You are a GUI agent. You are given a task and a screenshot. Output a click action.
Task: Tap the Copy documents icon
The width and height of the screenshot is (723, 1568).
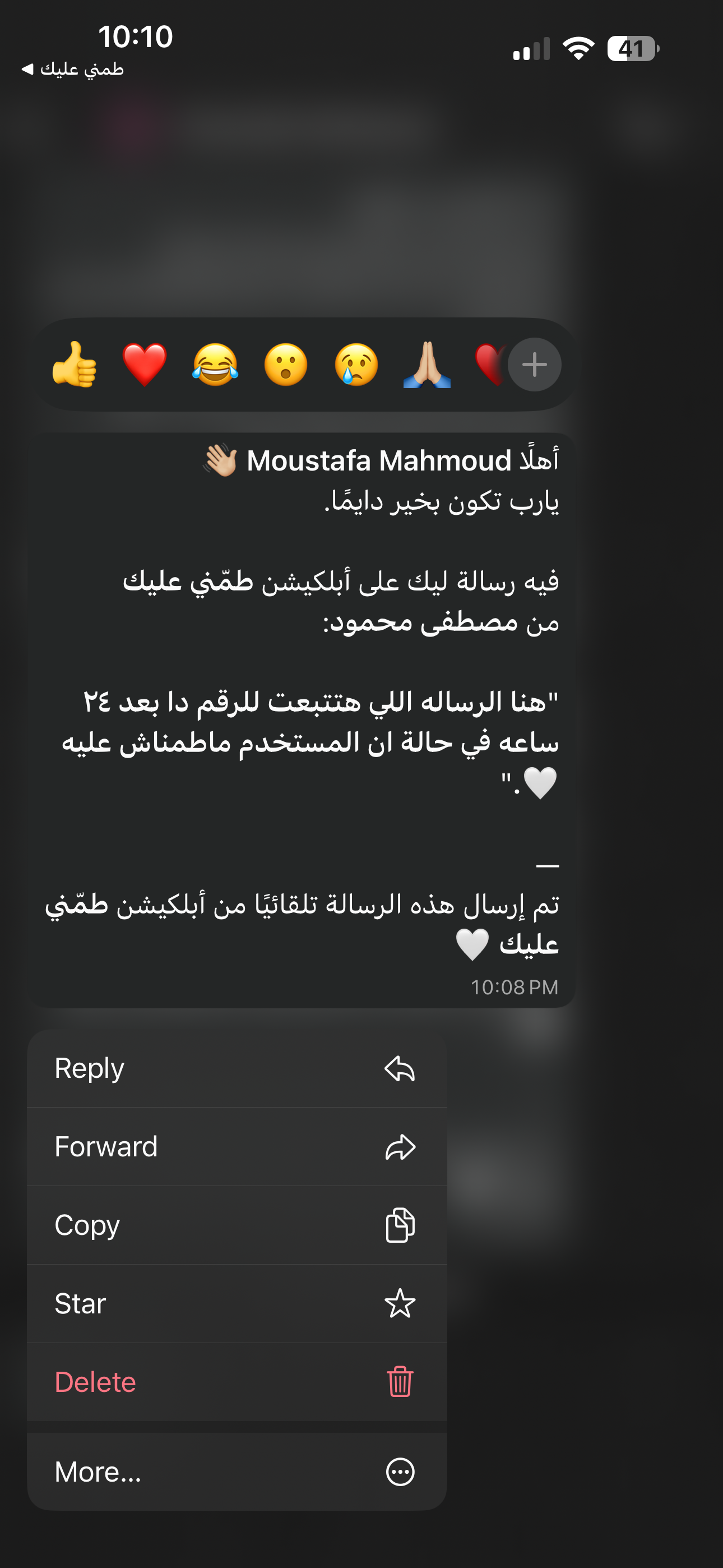(x=400, y=1225)
